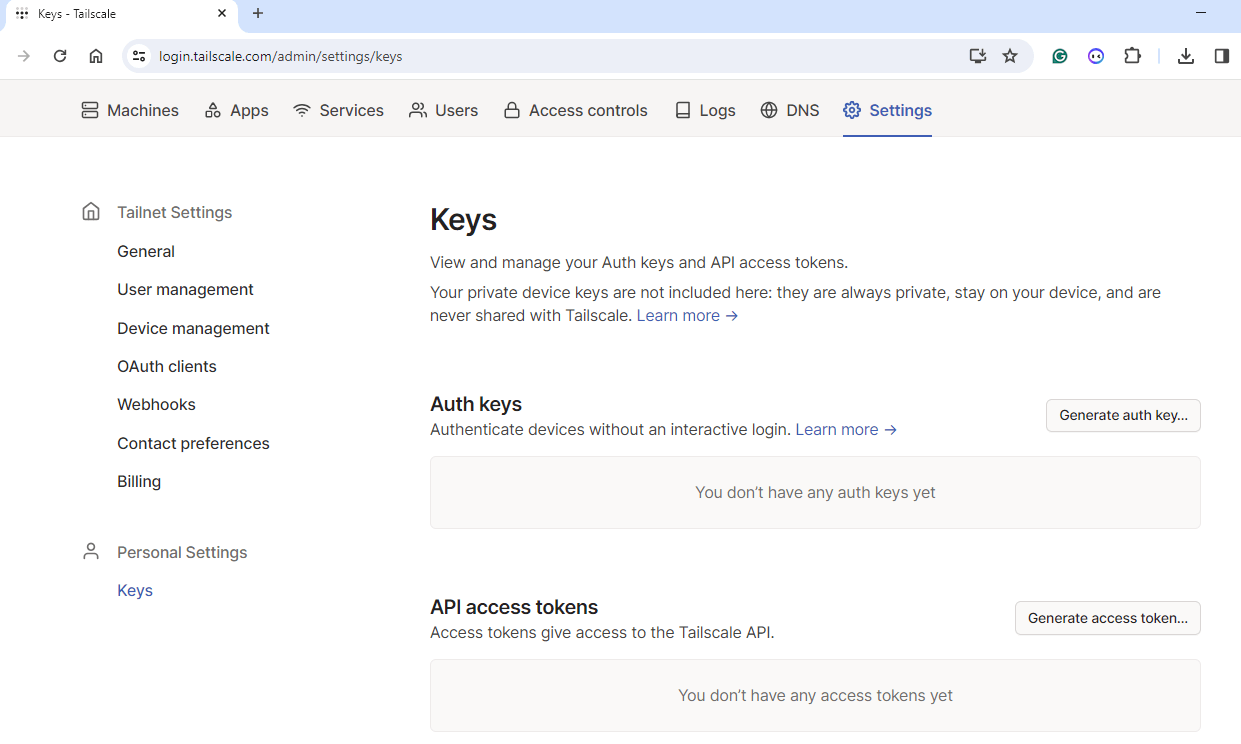Screen dimensions: 1241x744
Task: Click the Tailnet Settings section label
Action: [174, 212]
